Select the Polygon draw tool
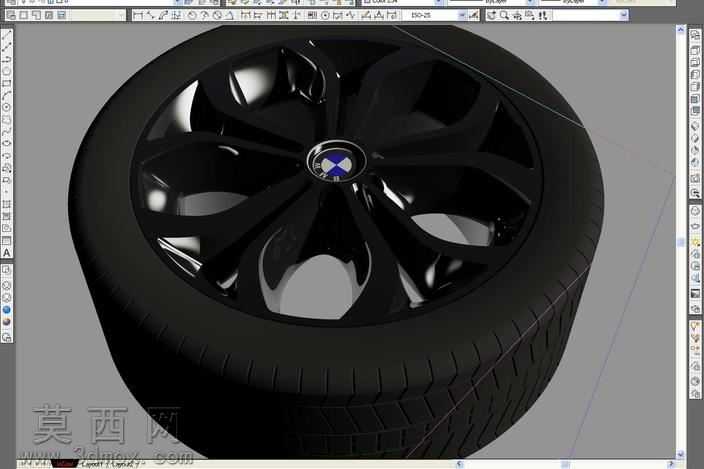 (6, 71)
